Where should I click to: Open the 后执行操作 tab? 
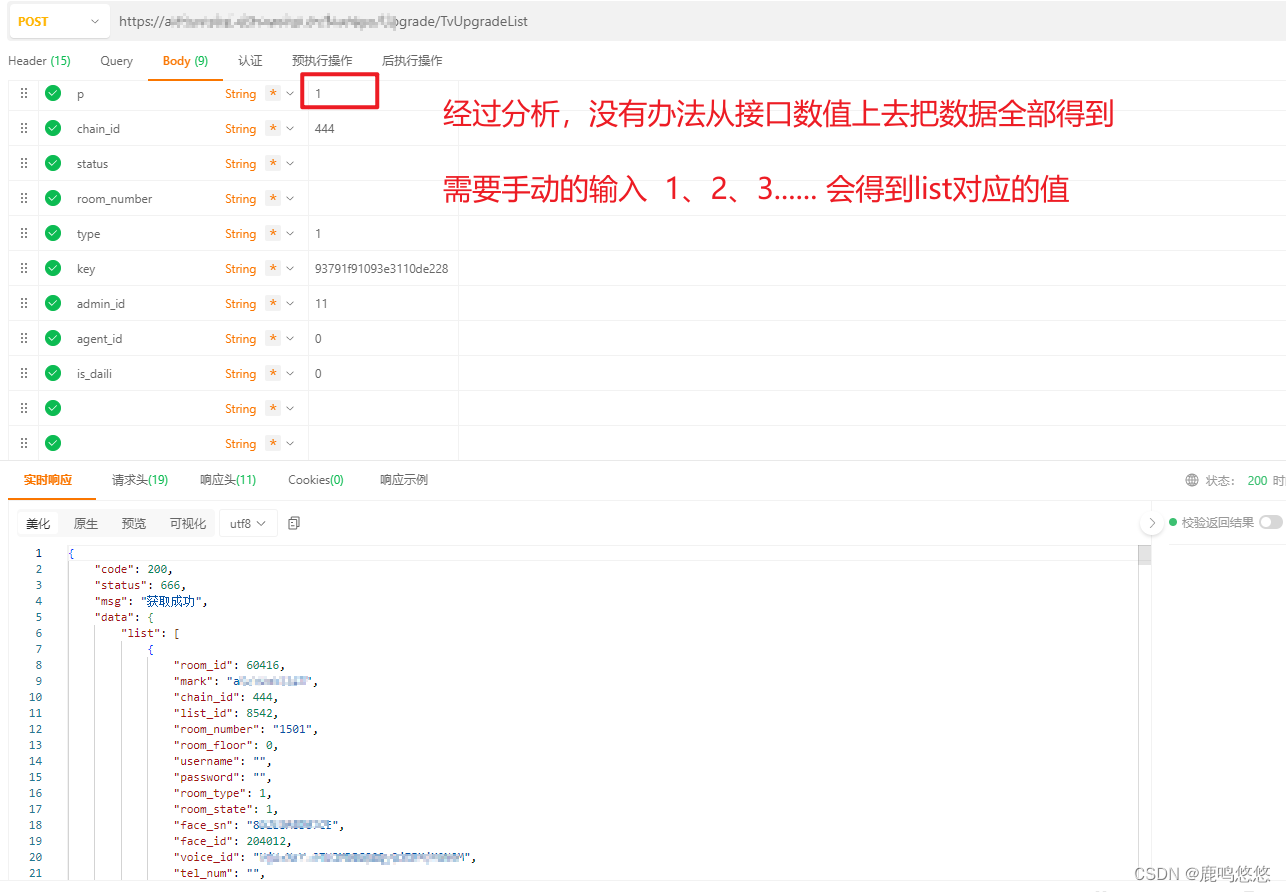[x=412, y=61]
